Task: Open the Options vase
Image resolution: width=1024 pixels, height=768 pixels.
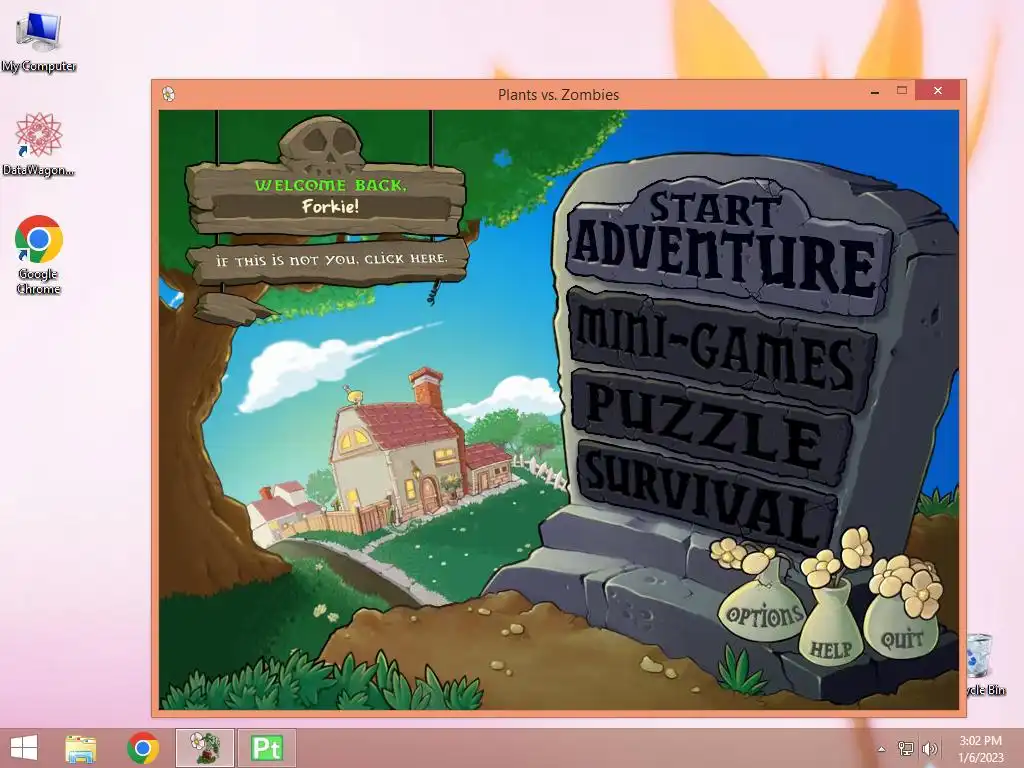Action: click(x=761, y=603)
